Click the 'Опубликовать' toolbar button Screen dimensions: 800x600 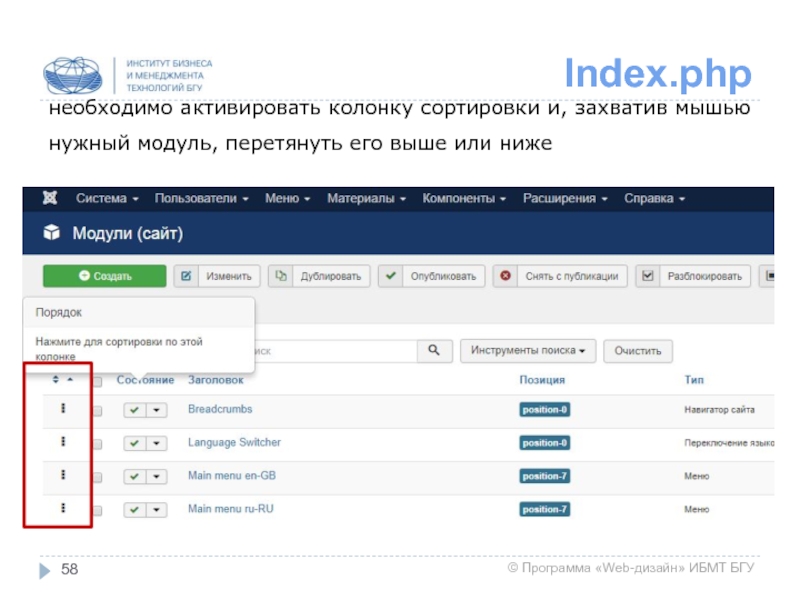click(432, 276)
